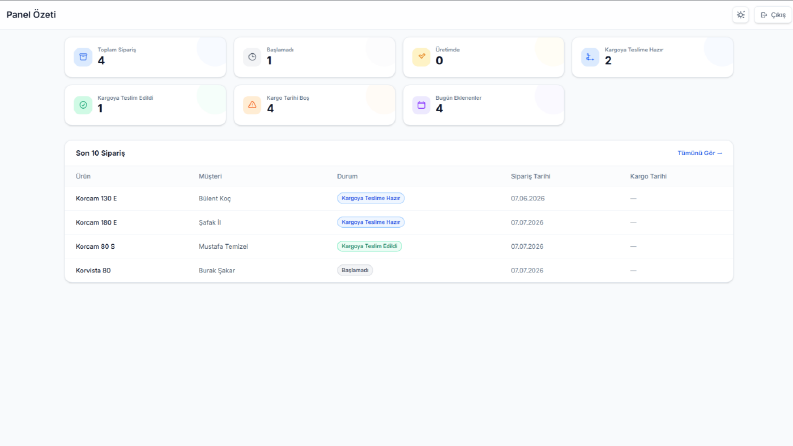Click customer name Şafak İl
The height and width of the screenshot is (446, 793).
[x=209, y=222]
